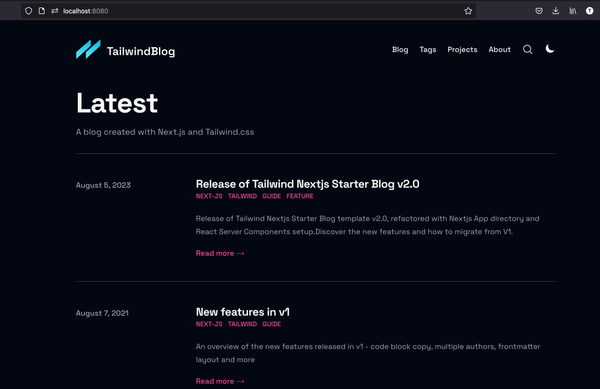Click the August 7, 2021 date text
Image resolution: width=600 pixels, height=389 pixels.
click(102, 313)
